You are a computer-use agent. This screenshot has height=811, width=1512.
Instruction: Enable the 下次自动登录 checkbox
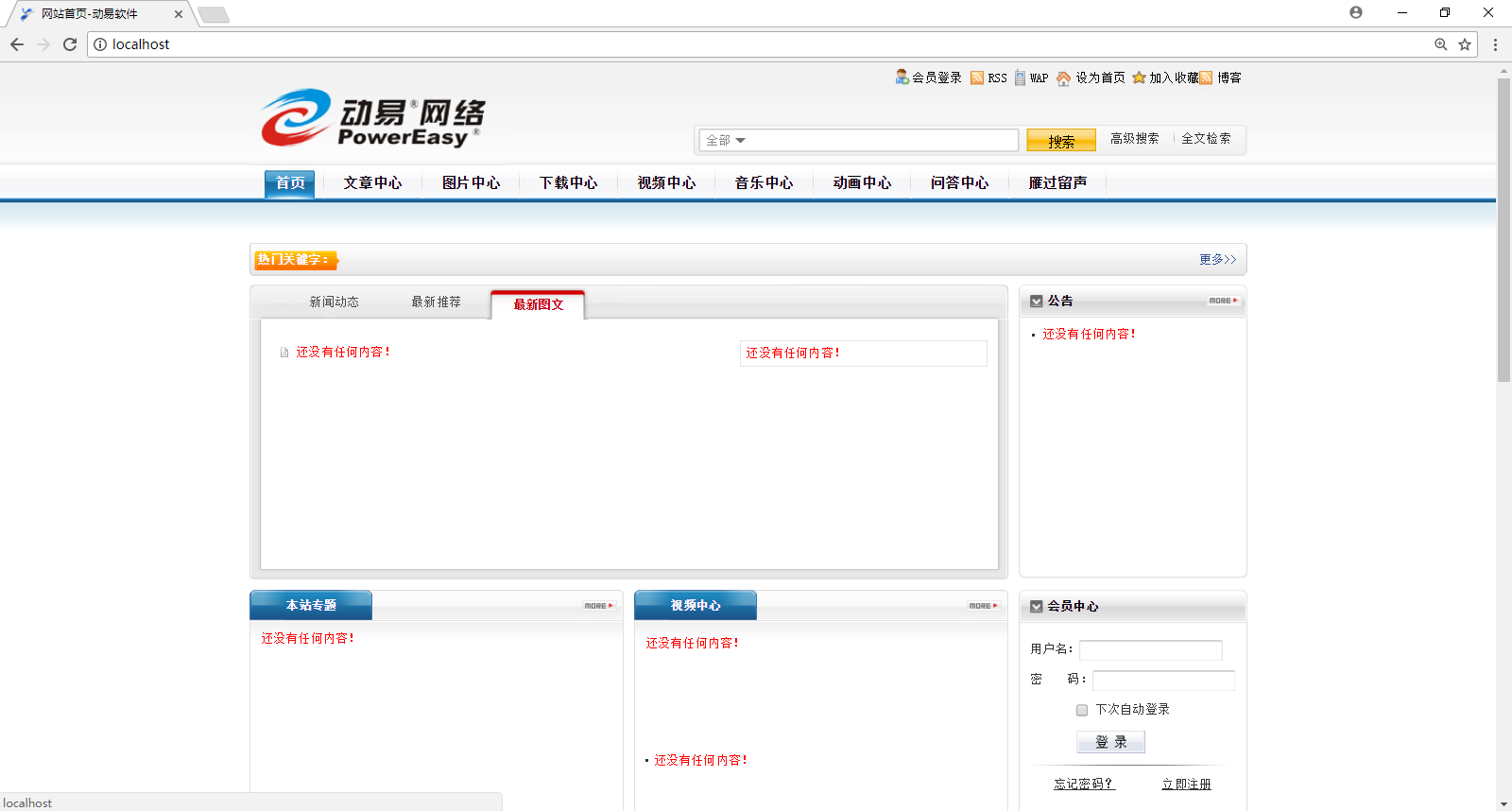pyautogui.click(x=1082, y=710)
